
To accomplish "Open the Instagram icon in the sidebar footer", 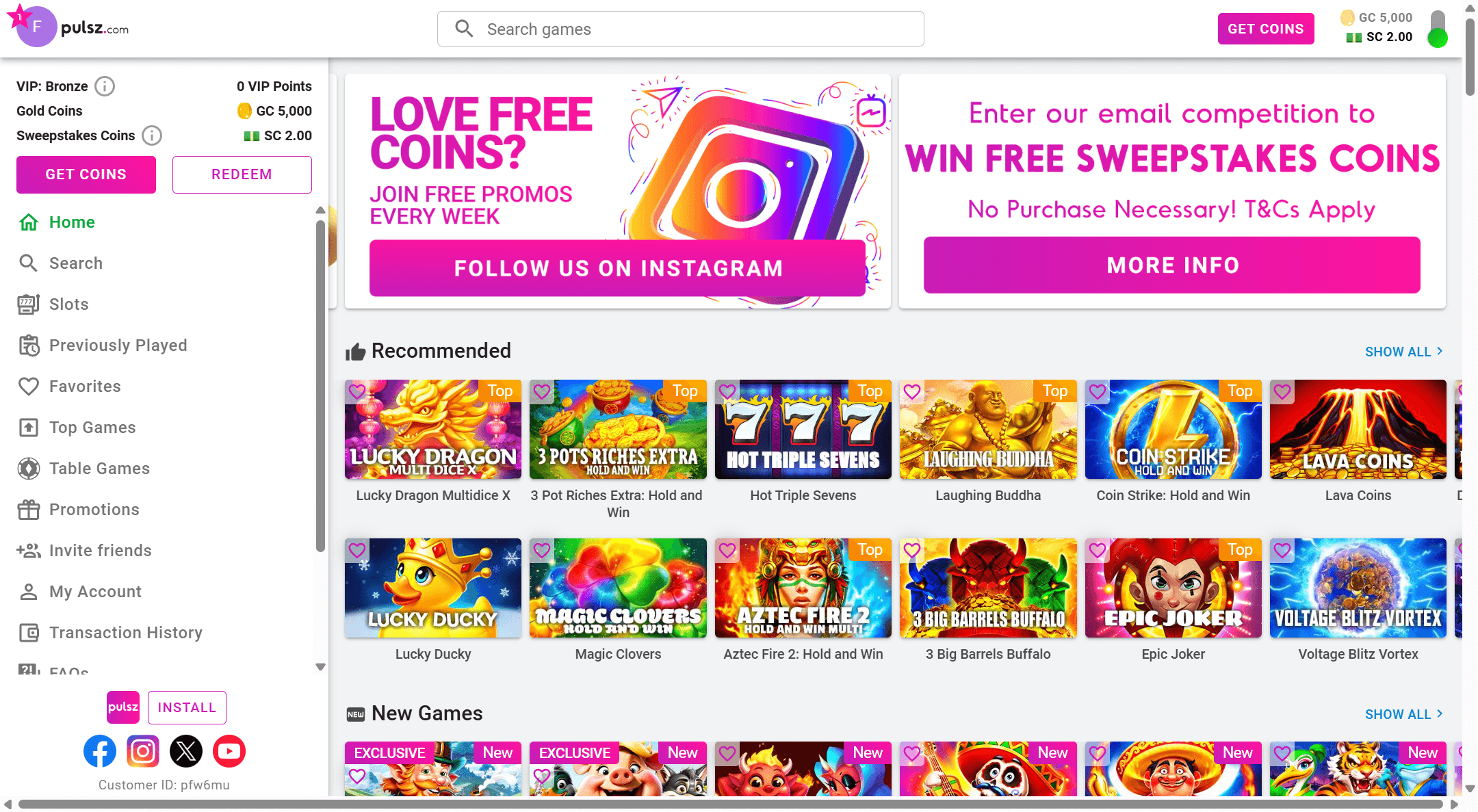I will point(143,751).
